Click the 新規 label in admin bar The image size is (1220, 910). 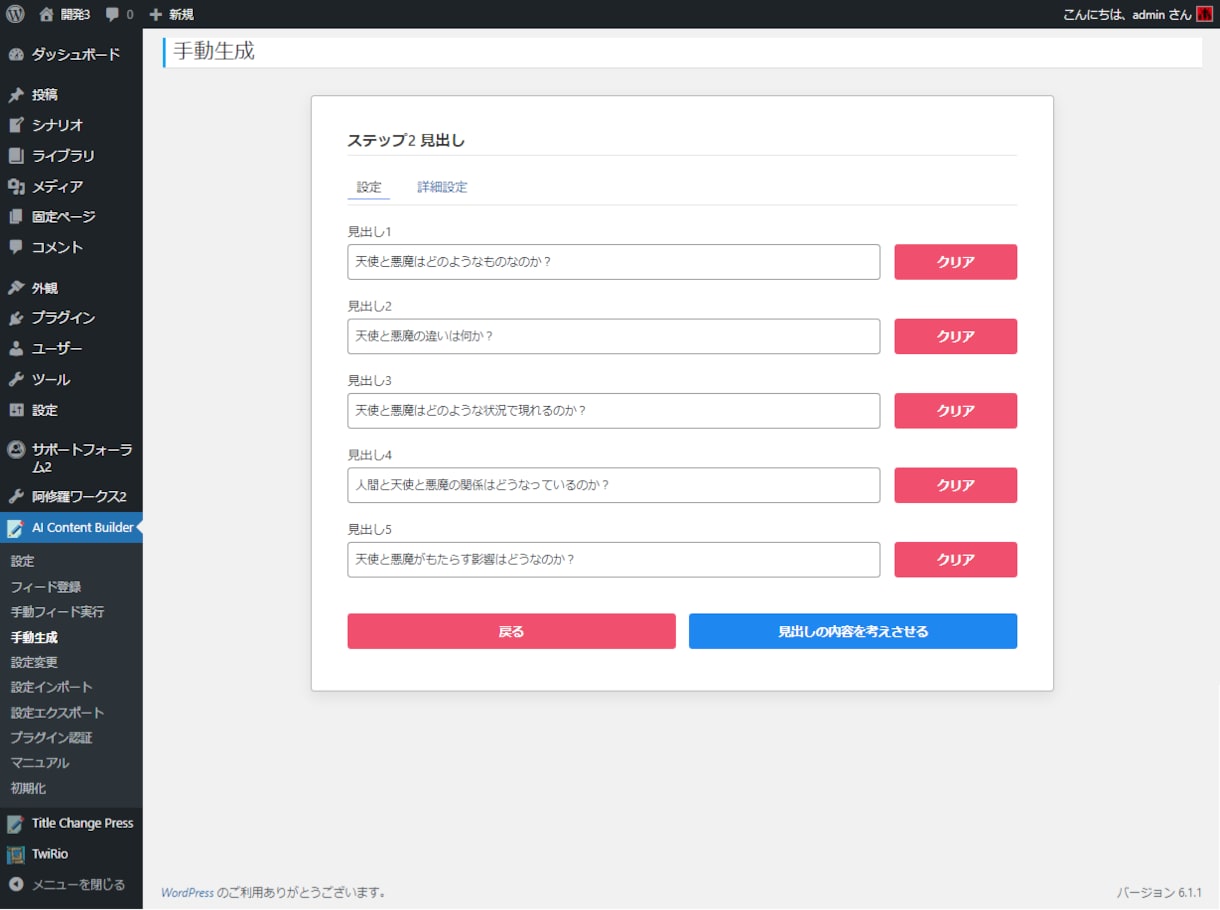tap(181, 15)
